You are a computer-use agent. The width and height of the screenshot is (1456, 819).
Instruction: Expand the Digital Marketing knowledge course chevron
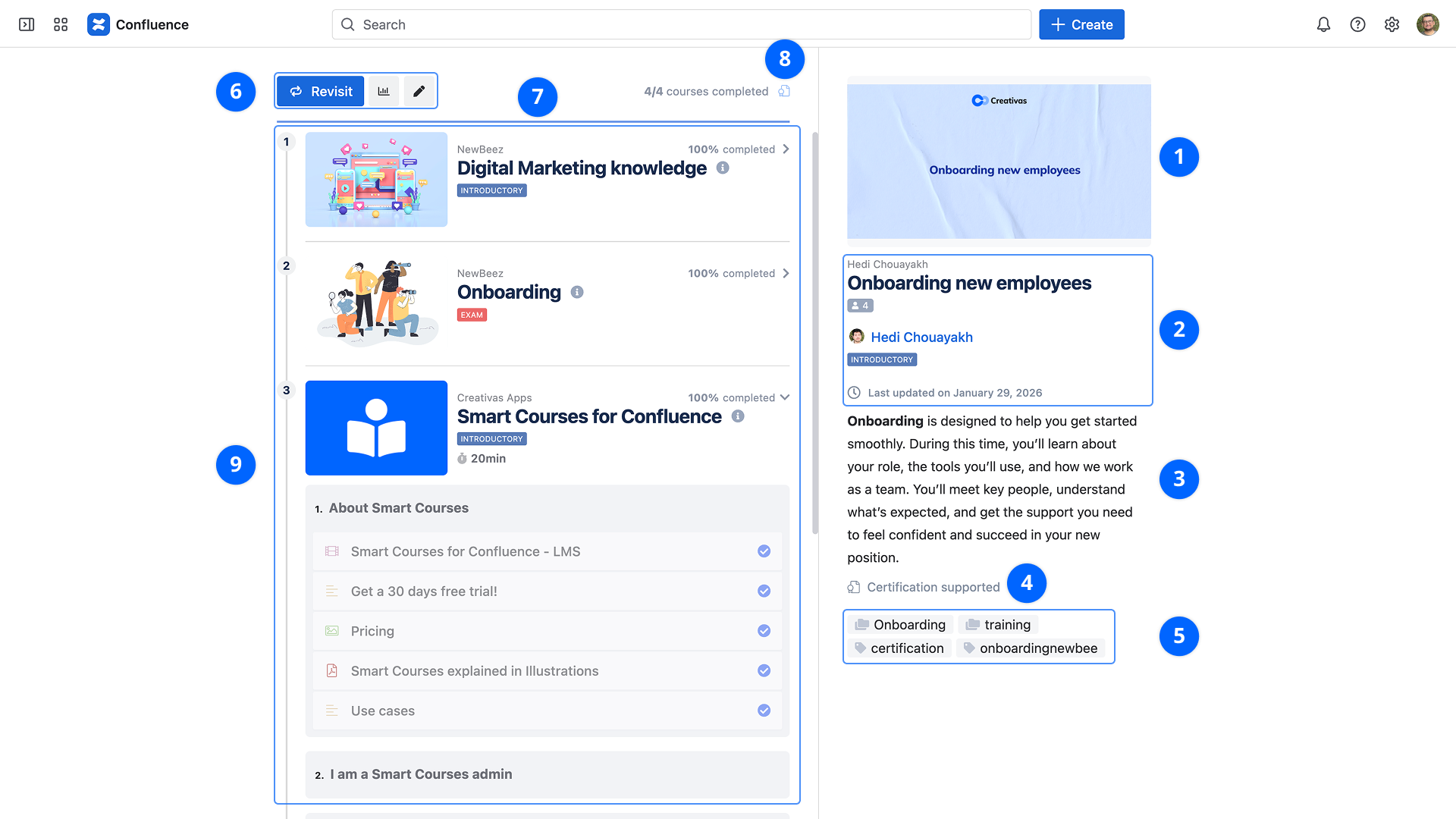coord(786,149)
